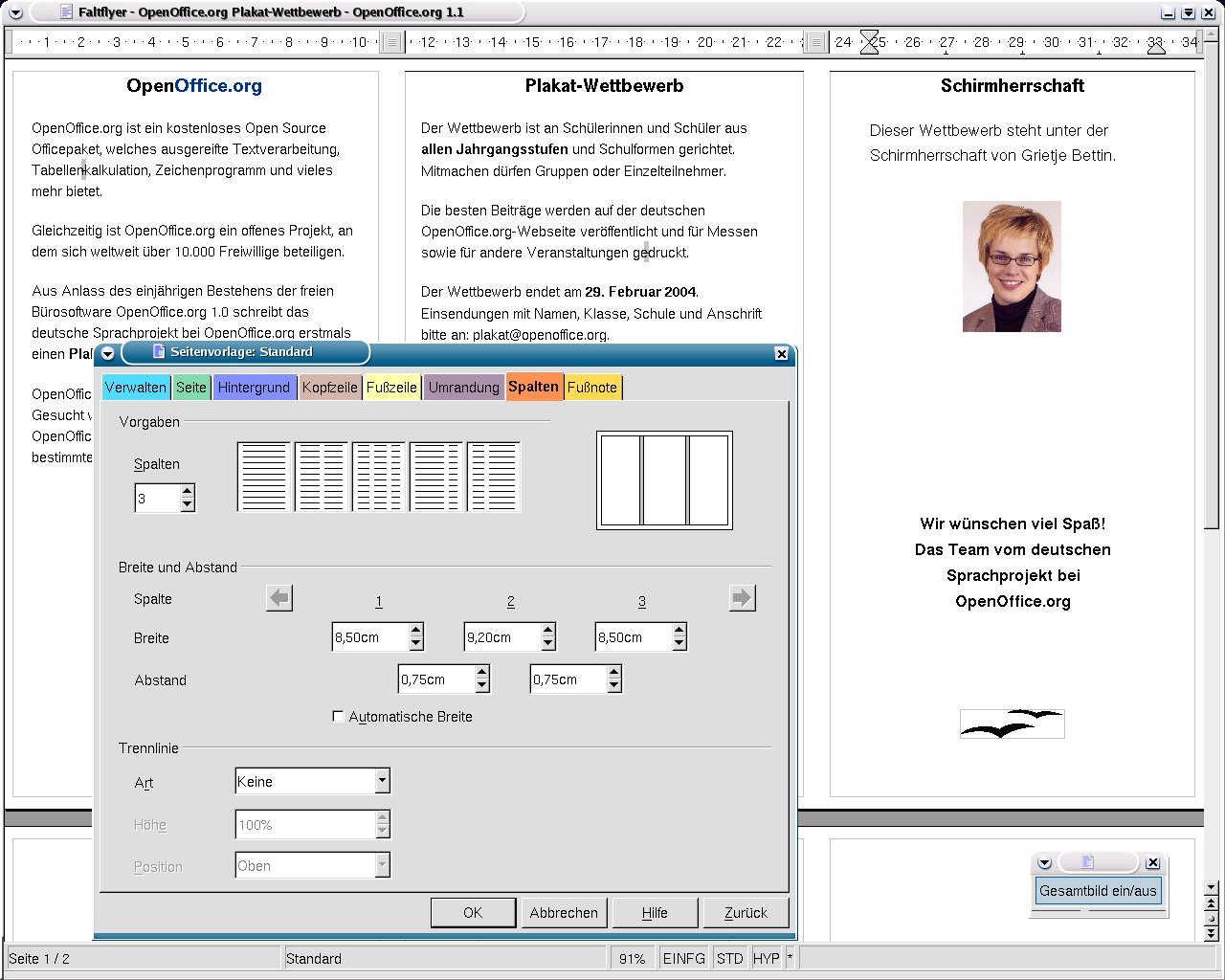Switch to the Hintergrund tab
1225x980 pixels.
click(254, 388)
